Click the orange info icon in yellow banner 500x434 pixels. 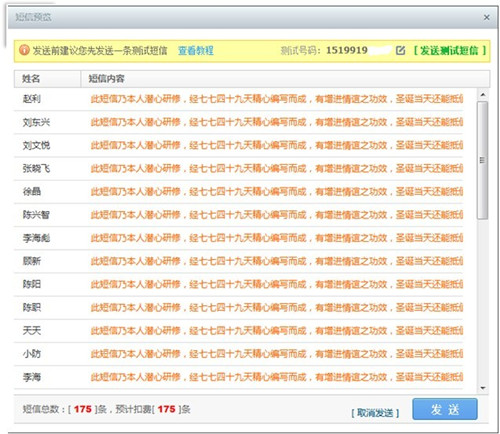(24, 50)
